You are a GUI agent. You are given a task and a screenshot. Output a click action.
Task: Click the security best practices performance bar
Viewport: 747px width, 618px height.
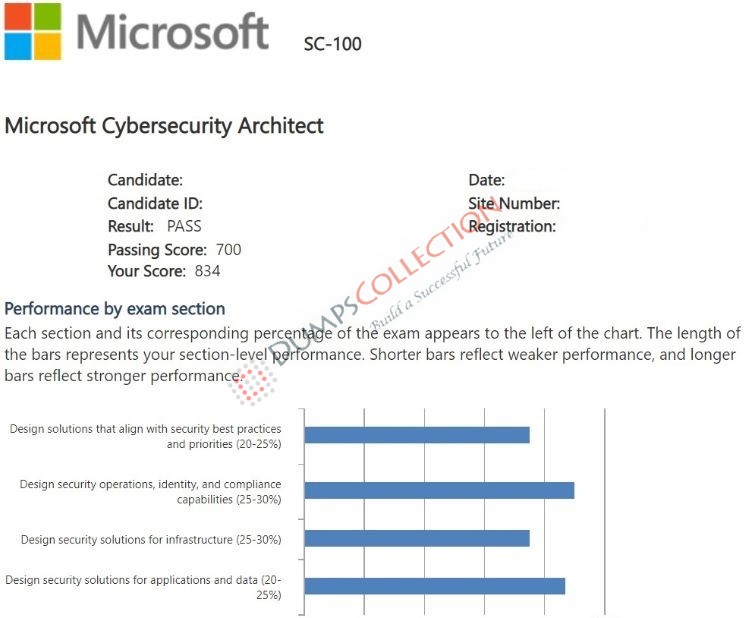tap(417, 435)
